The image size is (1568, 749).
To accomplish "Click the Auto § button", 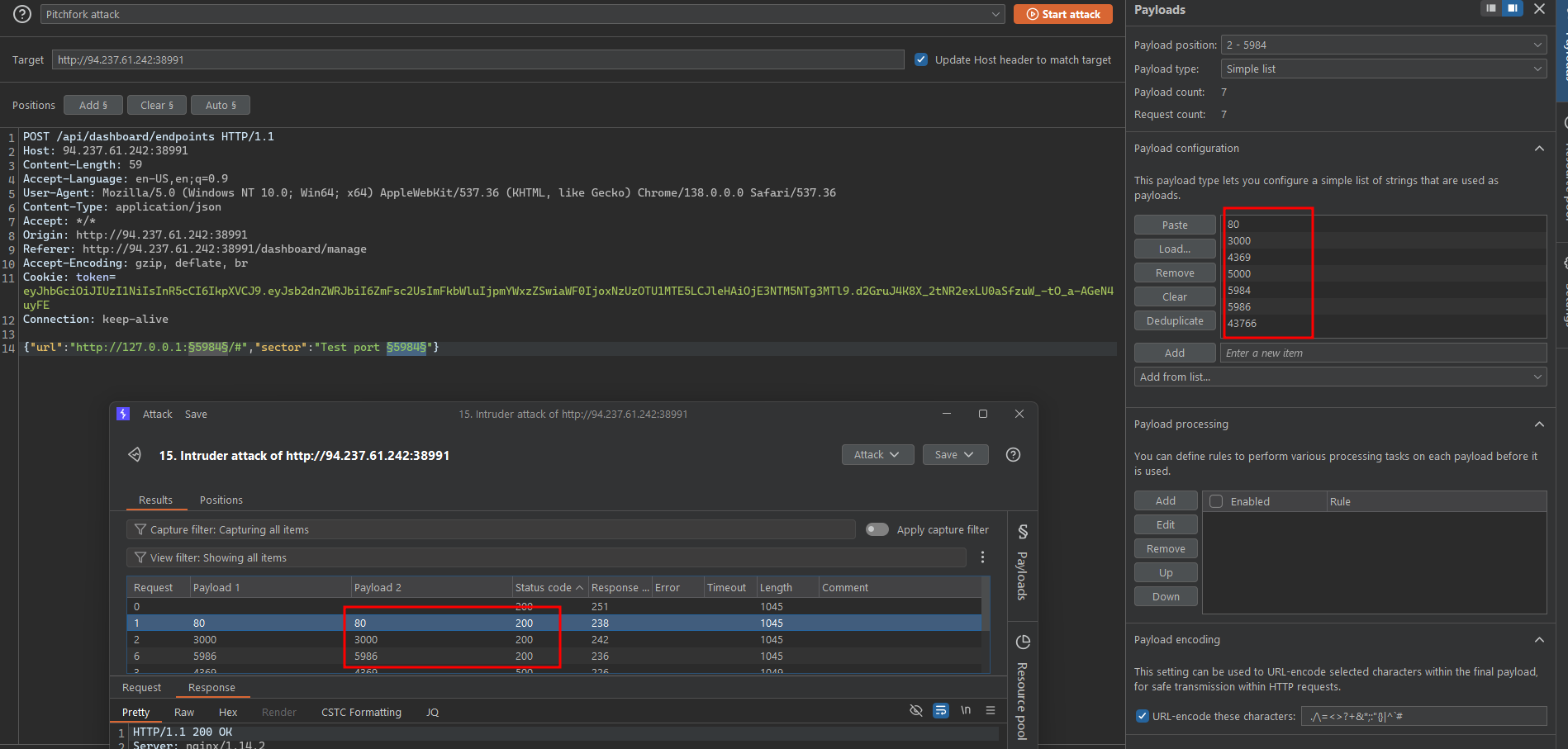I will [x=221, y=105].
